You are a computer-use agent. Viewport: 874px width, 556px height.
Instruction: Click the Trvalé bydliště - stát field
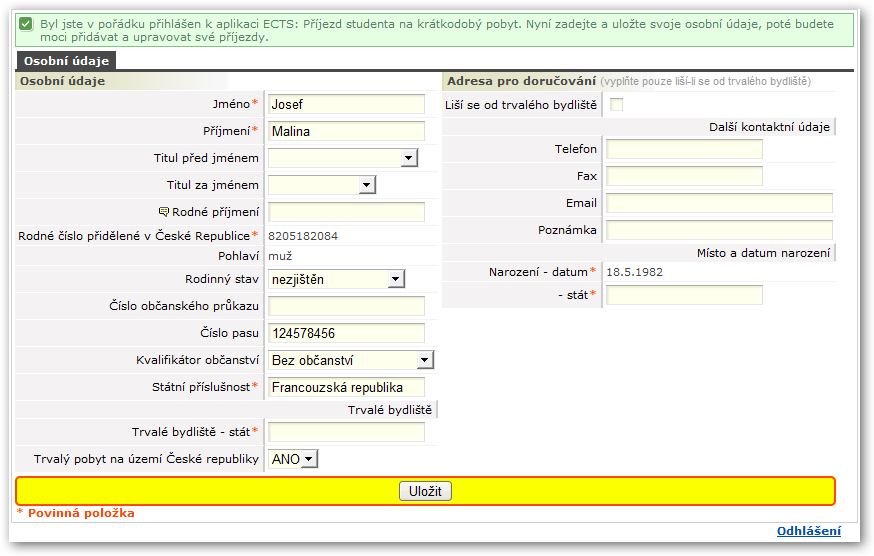(x=346, y=432)
